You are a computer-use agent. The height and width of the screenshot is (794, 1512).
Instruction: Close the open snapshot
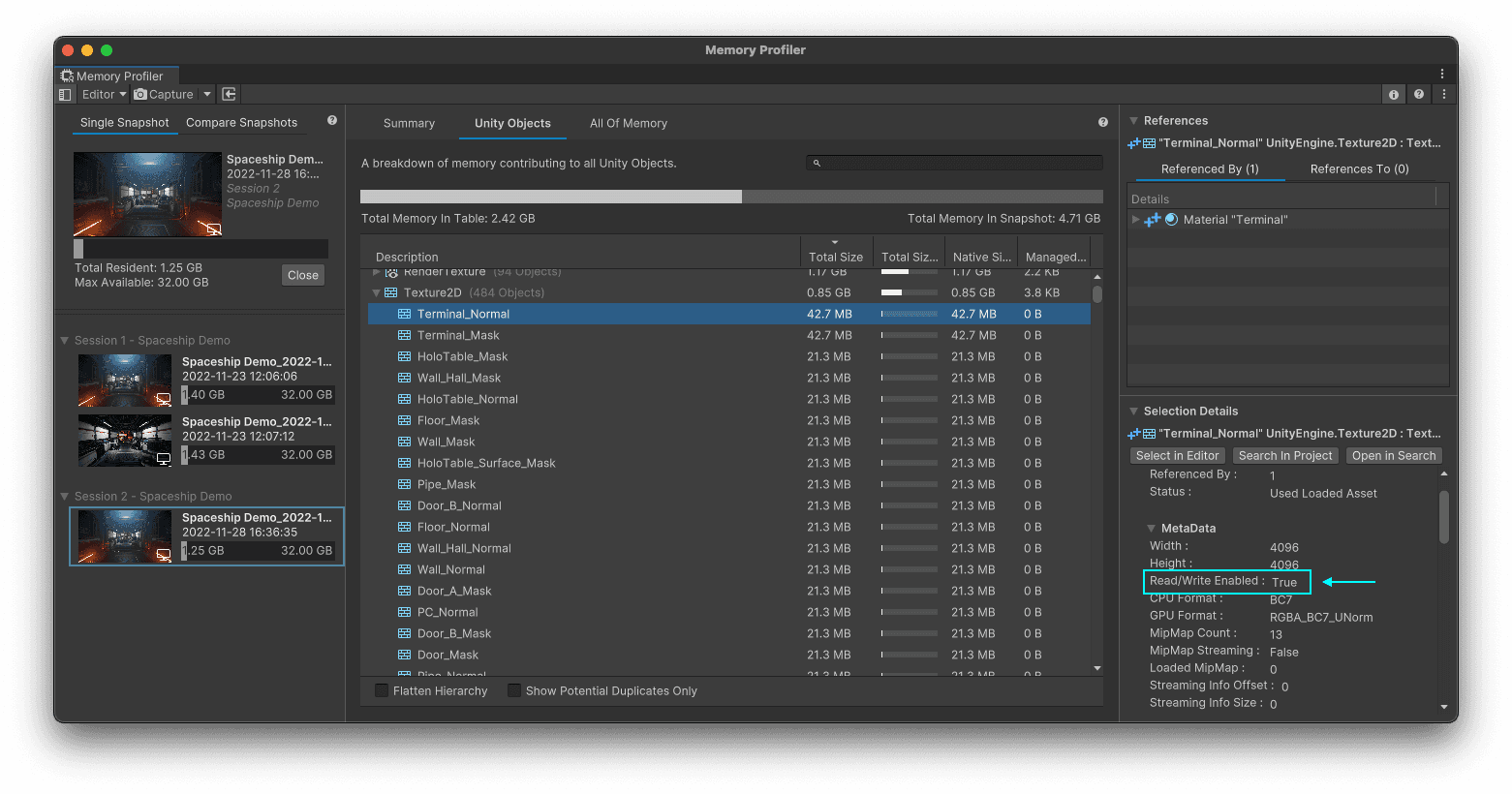[x=303, y=275]
